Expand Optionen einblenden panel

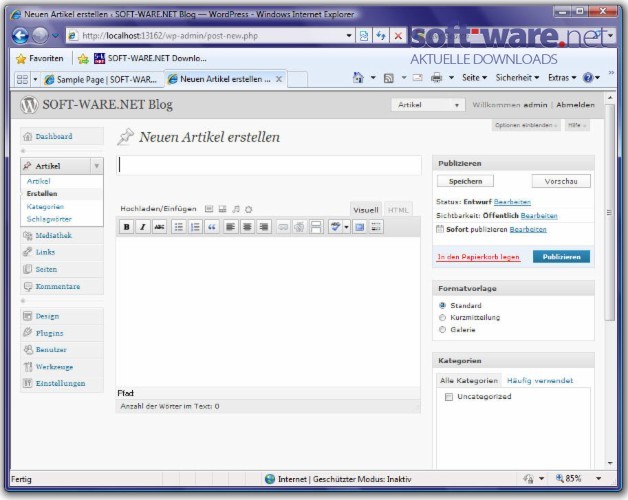[x=525, y=125]
